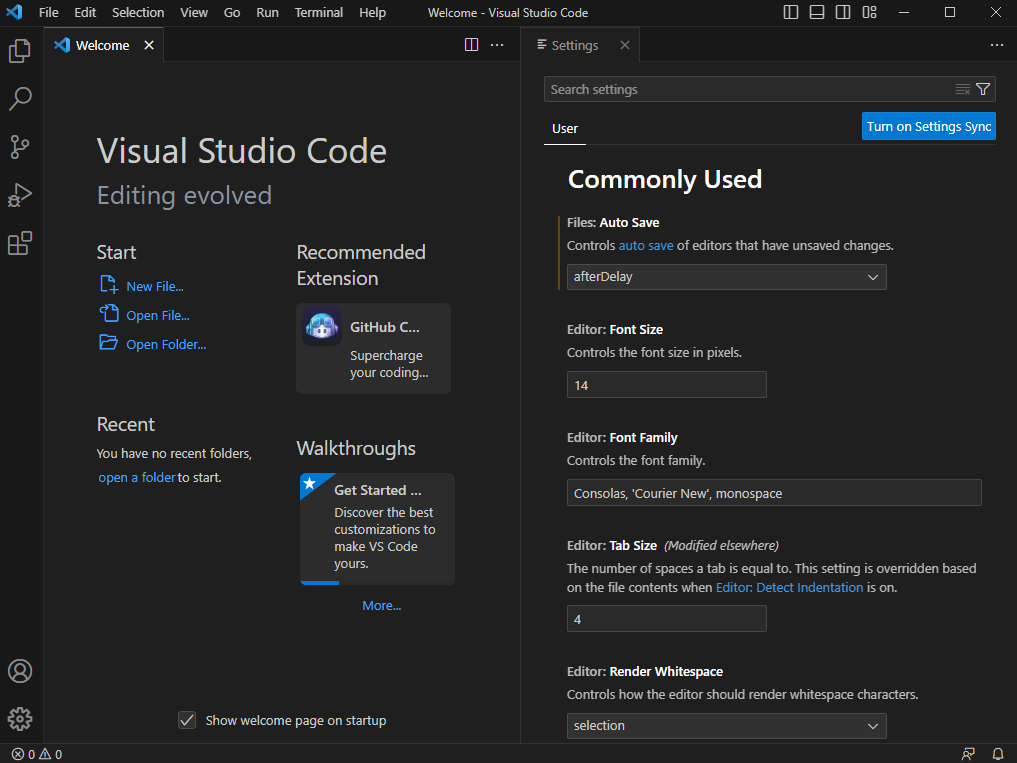The width and height of the screenshot is (1017, 763).
Task: Click New File... link
Action: tap(154, 287)
